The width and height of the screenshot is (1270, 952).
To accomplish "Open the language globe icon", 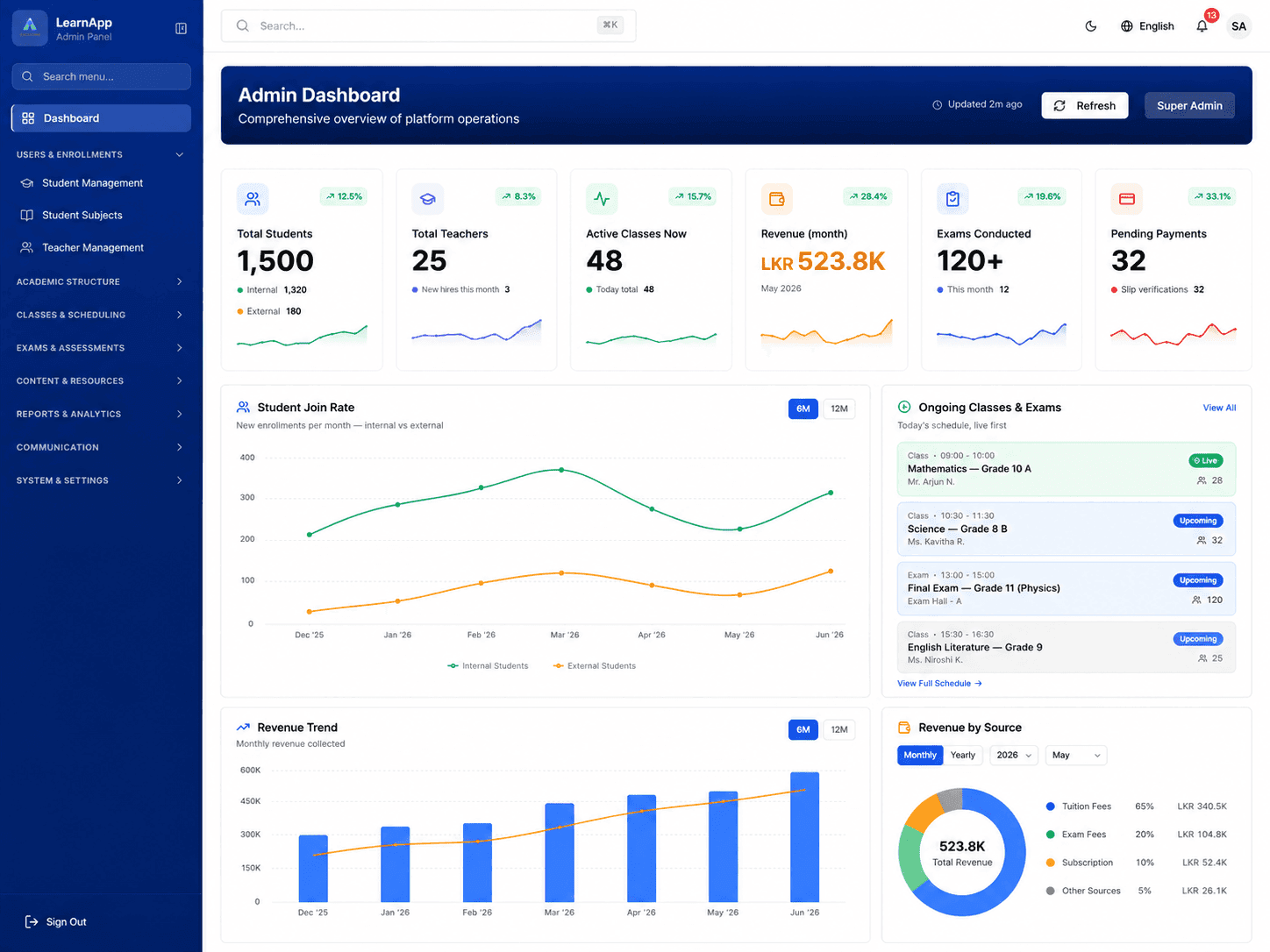I will 1127,26.
